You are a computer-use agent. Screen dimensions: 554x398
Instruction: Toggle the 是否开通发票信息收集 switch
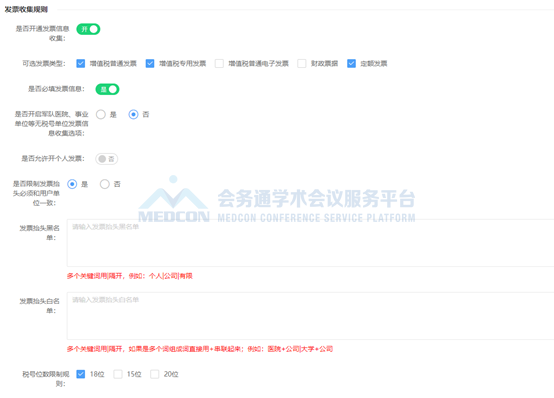point(88,29)
